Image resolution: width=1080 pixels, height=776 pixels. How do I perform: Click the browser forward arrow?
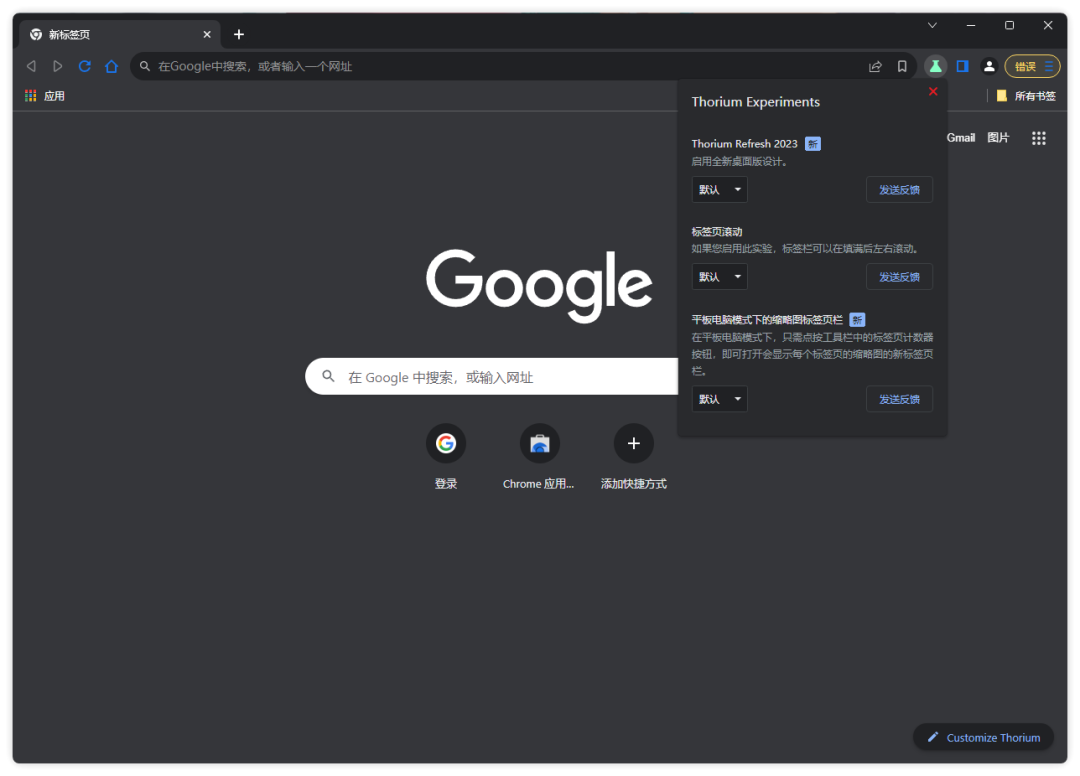point(58,66)
